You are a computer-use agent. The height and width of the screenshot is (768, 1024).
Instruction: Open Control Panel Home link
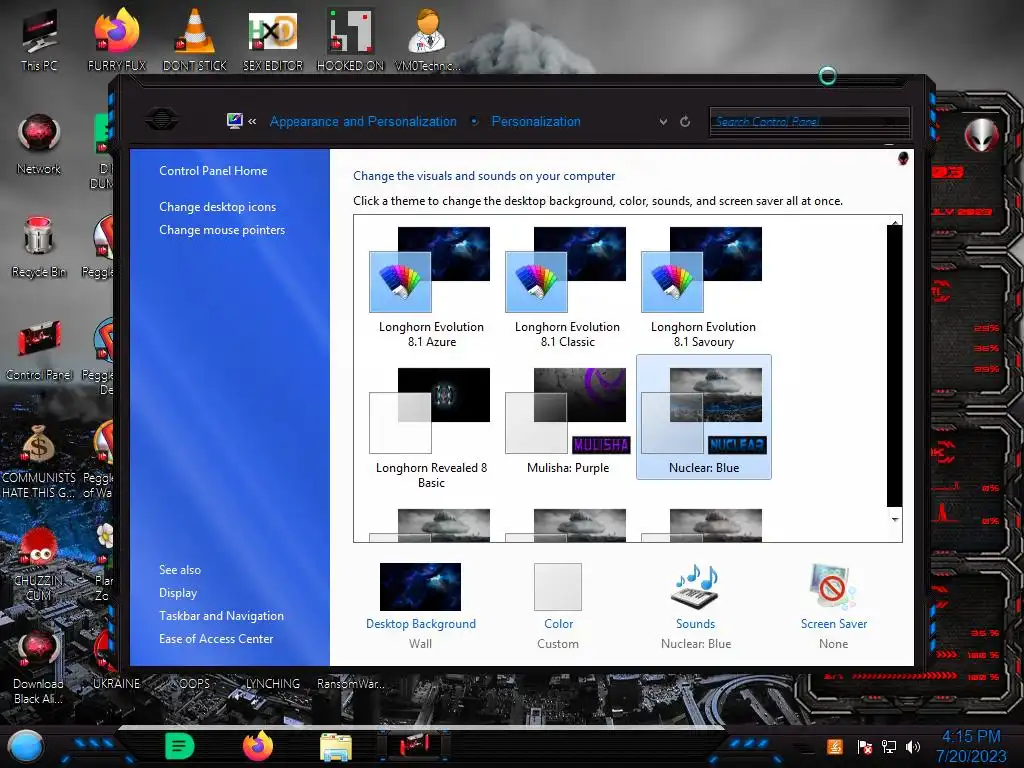pos(213,171)
